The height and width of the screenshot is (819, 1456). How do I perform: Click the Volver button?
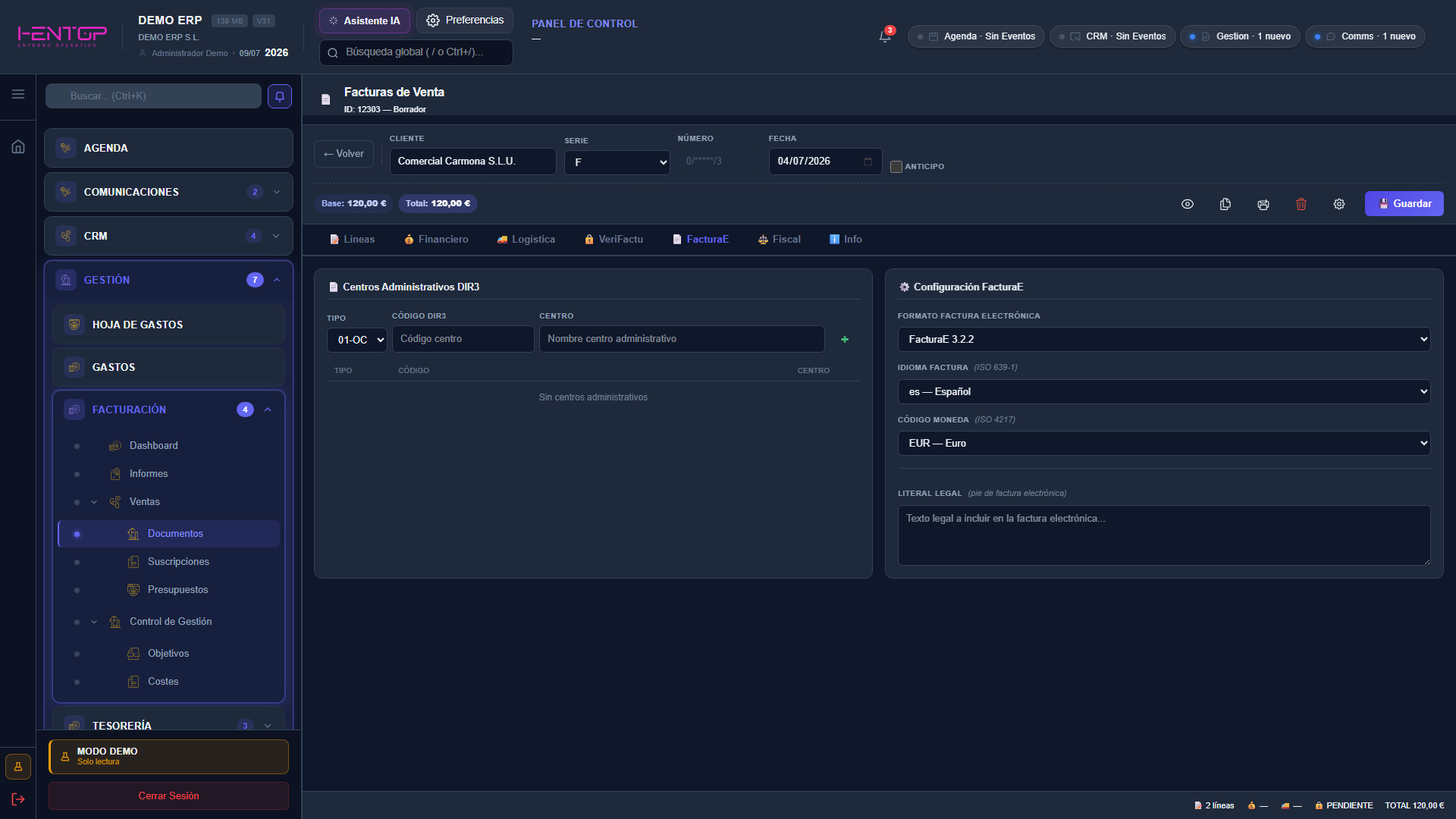pyautogui.click(x=344, y=154)
